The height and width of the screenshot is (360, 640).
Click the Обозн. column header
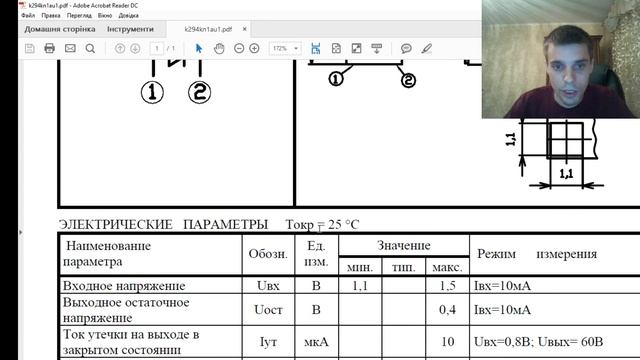pos(268,254)
